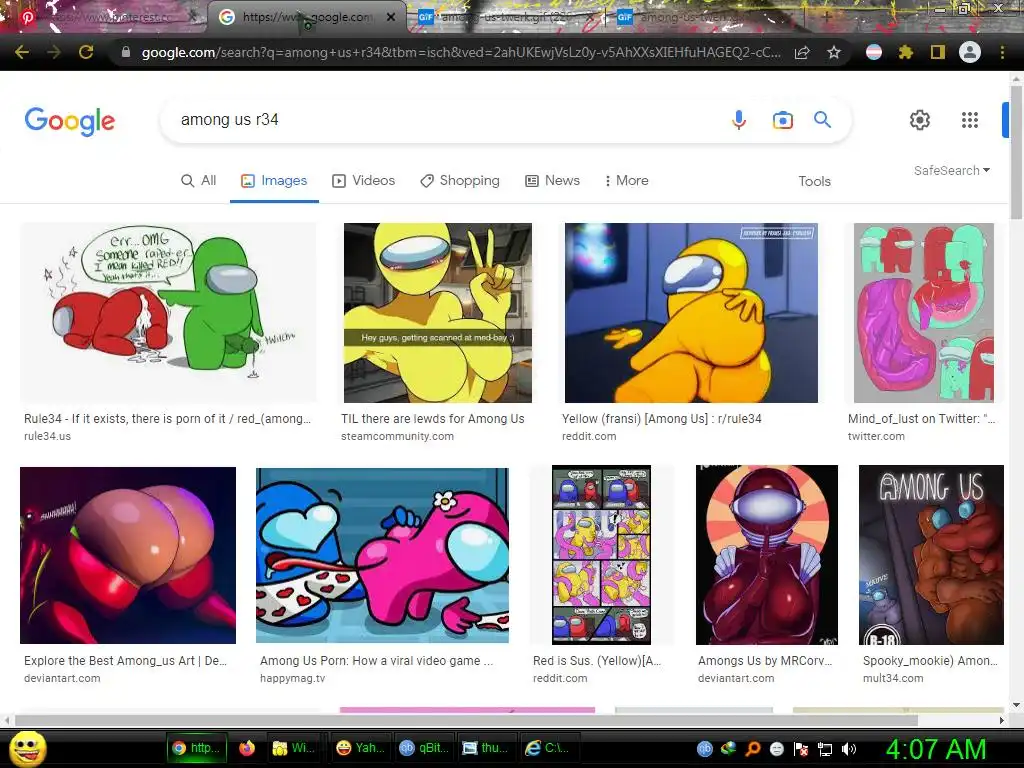1024x768 pixels.
Task: Open the Extensions puzzle piece menu
Action: tap(906, 52)
